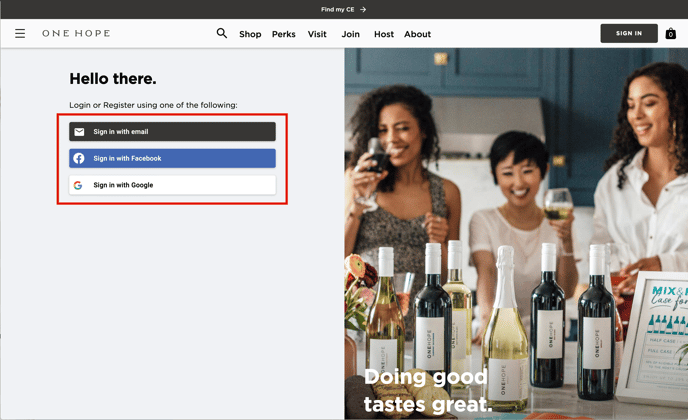Open the Shop menu

pyautogui.click(x=250, y=34)
